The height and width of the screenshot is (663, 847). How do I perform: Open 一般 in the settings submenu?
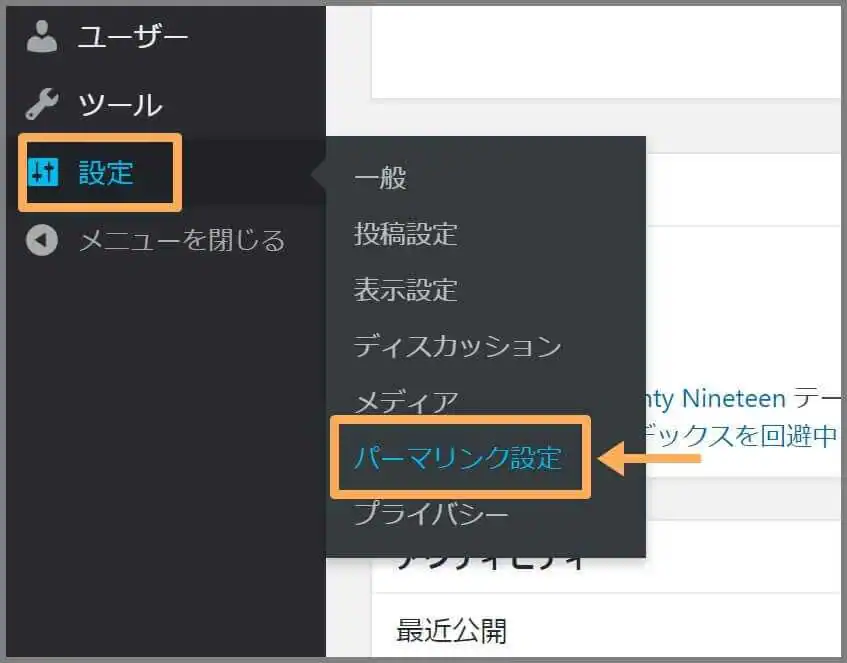[380, 178]
